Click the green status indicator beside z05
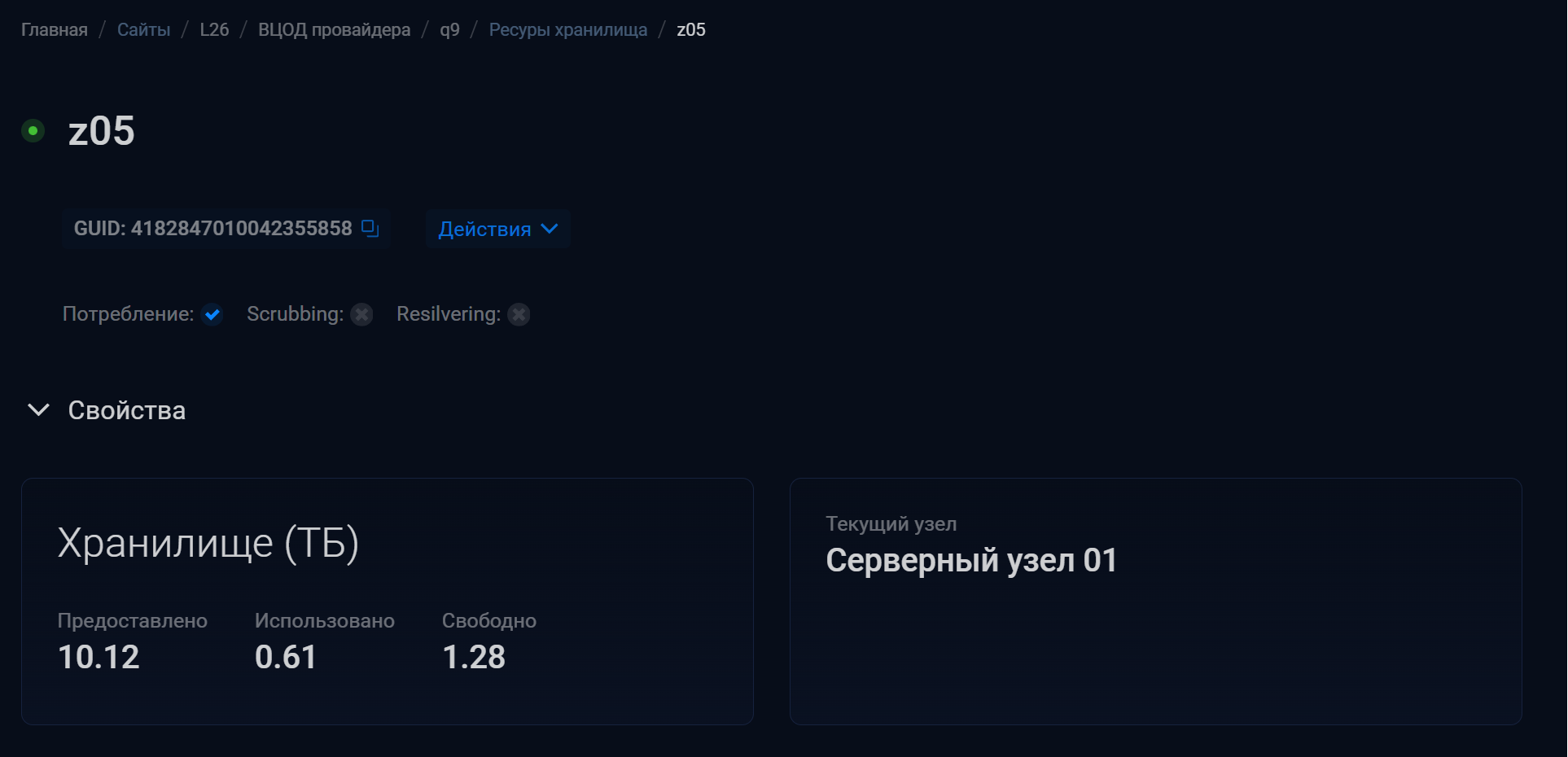This screenshot has width=1568, height=757. [33, 130]
